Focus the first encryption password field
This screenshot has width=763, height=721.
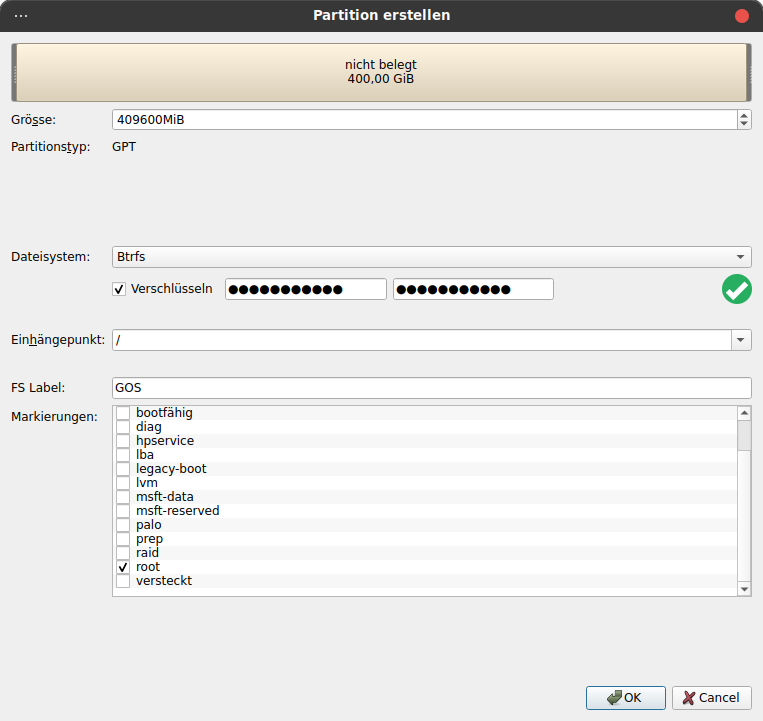pyautogui.click(x=305, y=290)
